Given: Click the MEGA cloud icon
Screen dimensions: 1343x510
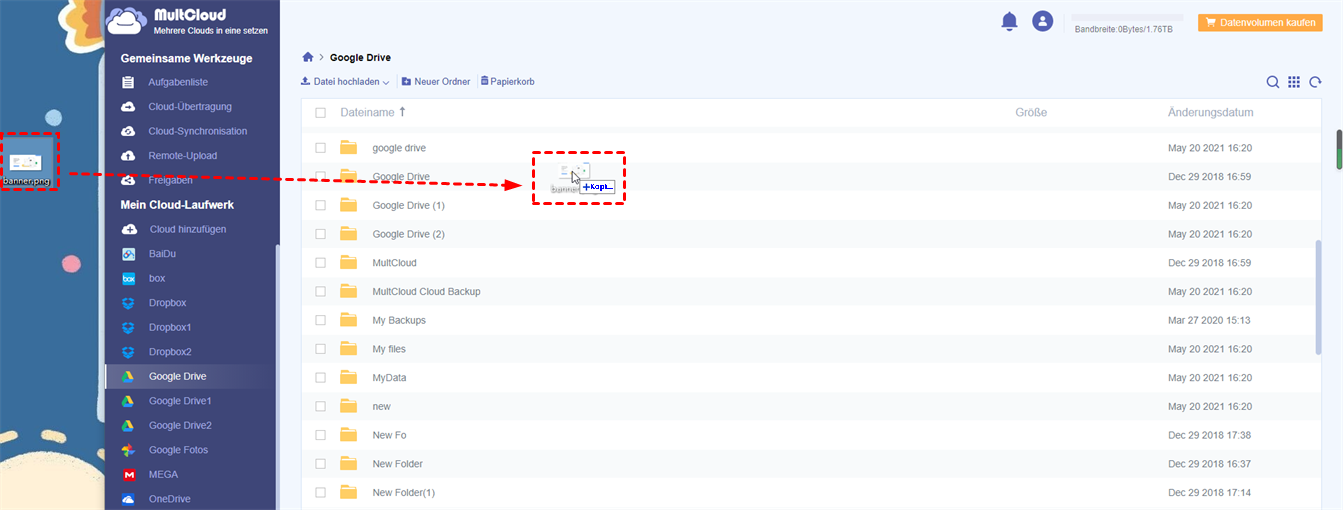Looking at the screenshot, I should point(128,474).
